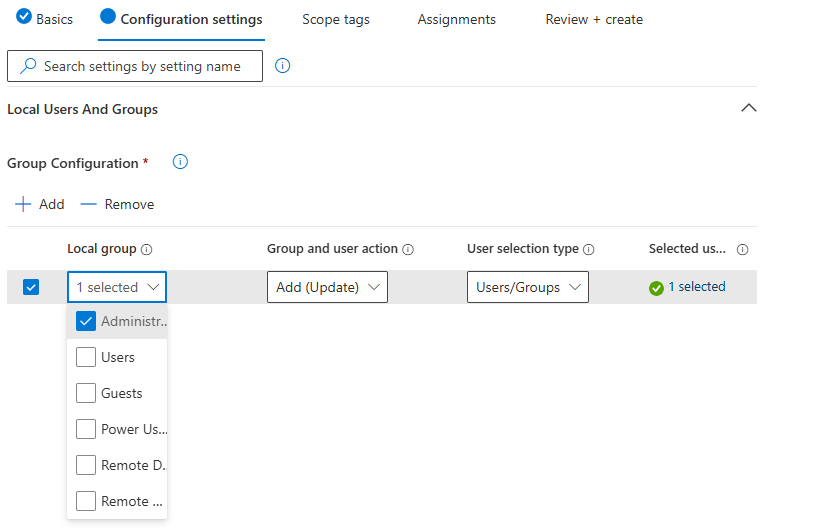Click the green checkmark status icon
835x529 pixels.
656,288
